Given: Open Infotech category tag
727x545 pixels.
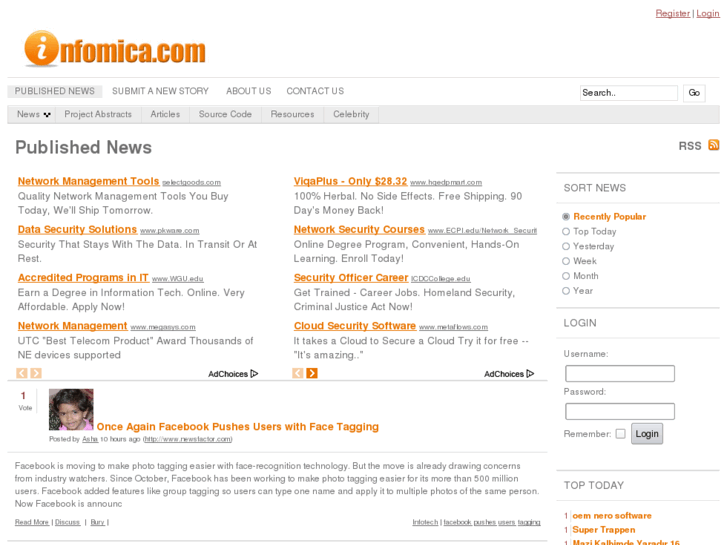Looking at the screenshot, I should 425,522.
